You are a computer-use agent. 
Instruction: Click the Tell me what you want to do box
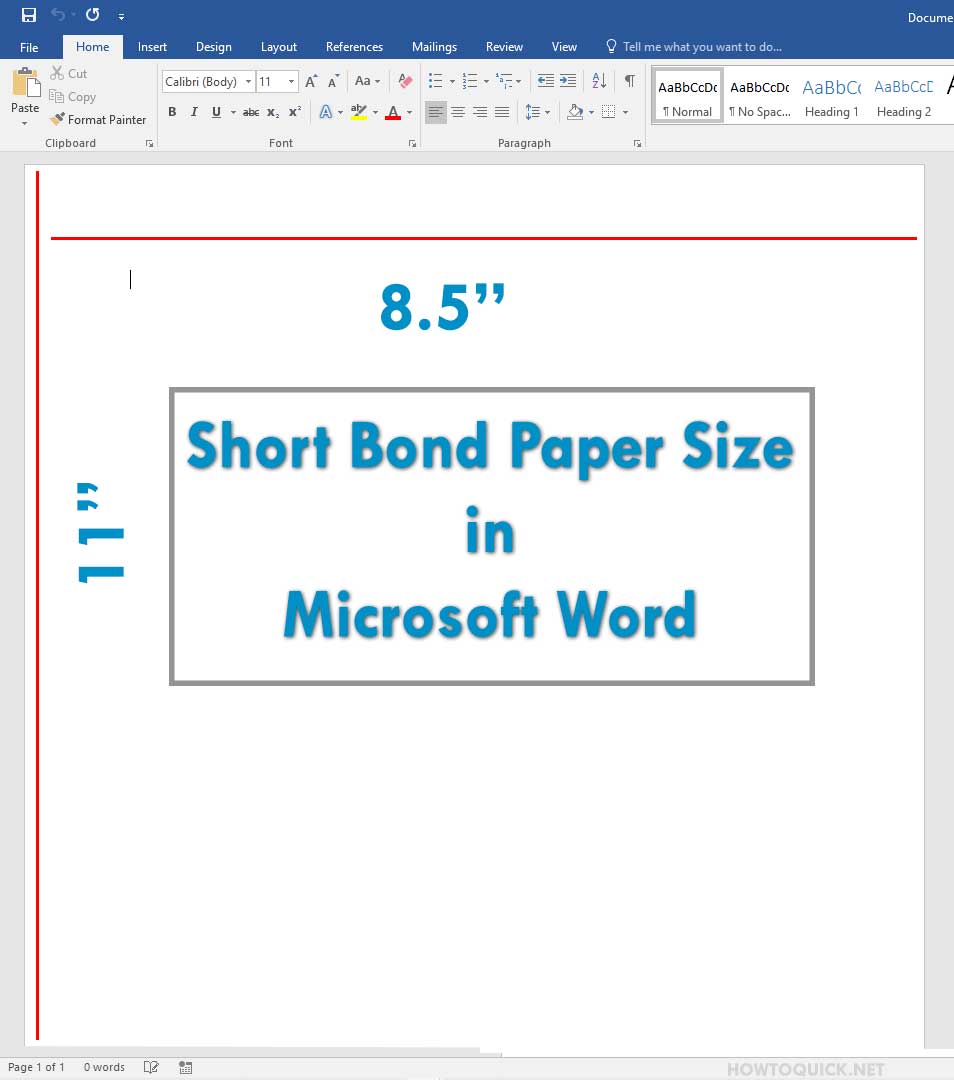694,46
